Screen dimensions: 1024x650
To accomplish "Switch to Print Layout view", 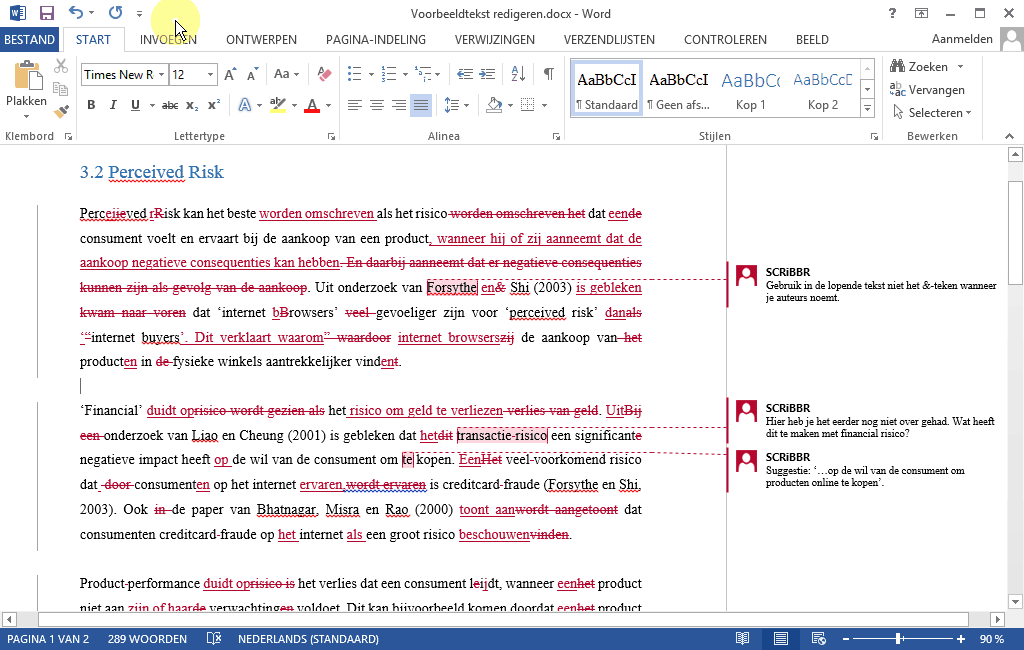I will pos(780,638).
